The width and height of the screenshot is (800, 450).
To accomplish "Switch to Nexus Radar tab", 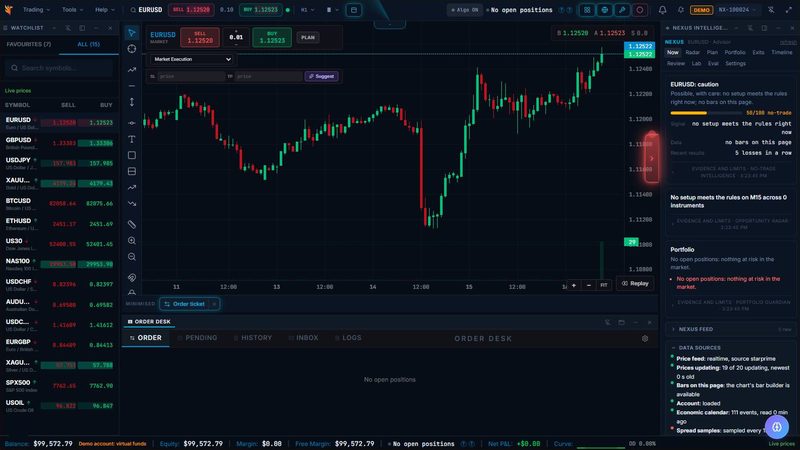I will [x=692, y=53].
